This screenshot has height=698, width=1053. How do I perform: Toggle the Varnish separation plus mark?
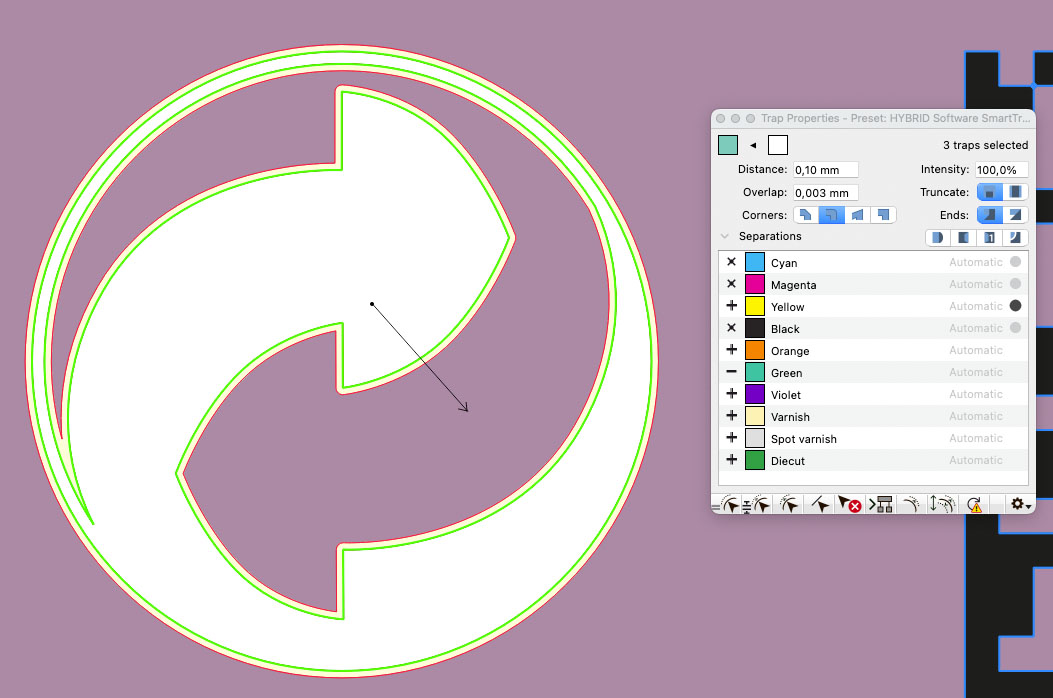tap(731, 416)
